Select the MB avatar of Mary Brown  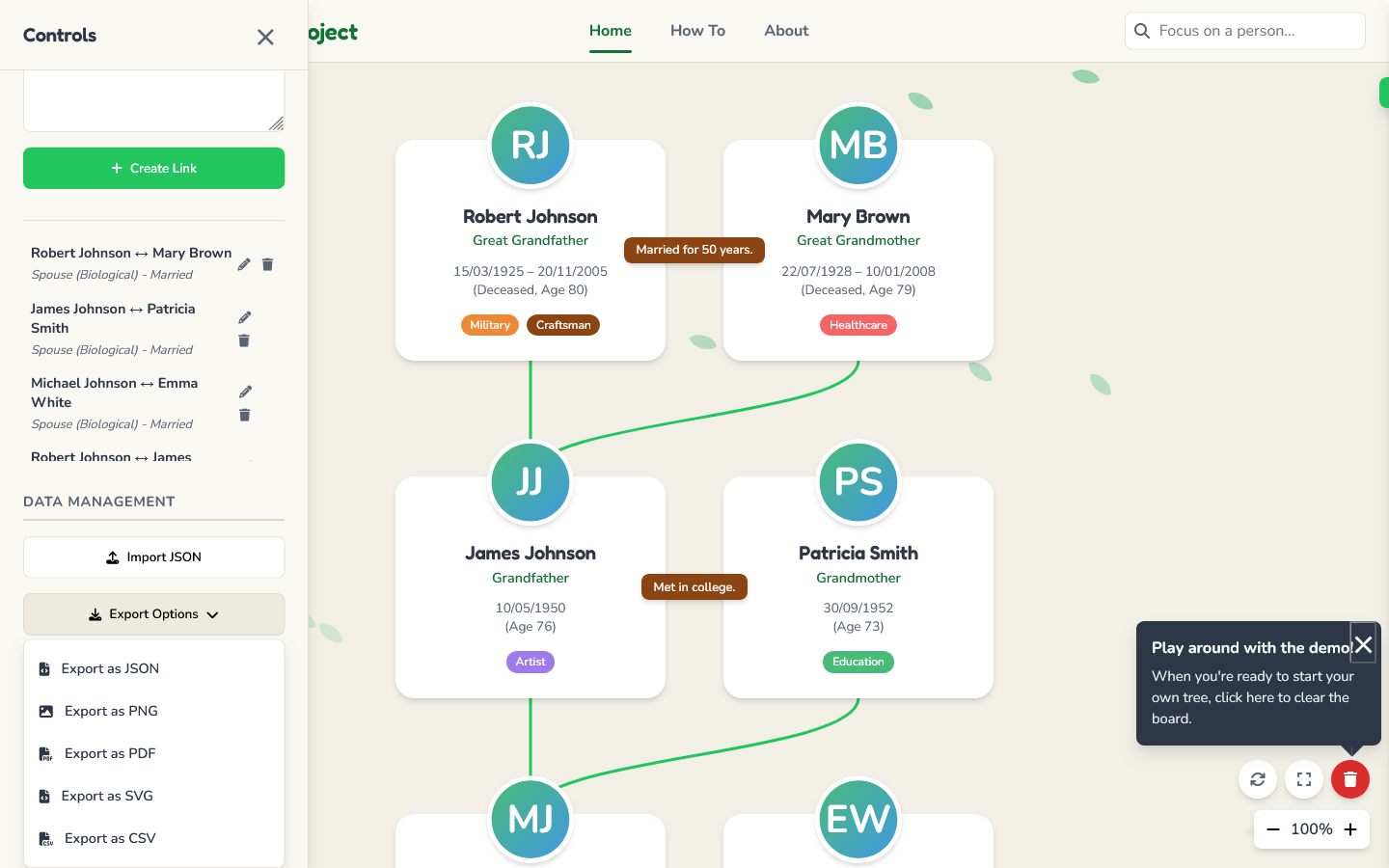pos(858,145)
